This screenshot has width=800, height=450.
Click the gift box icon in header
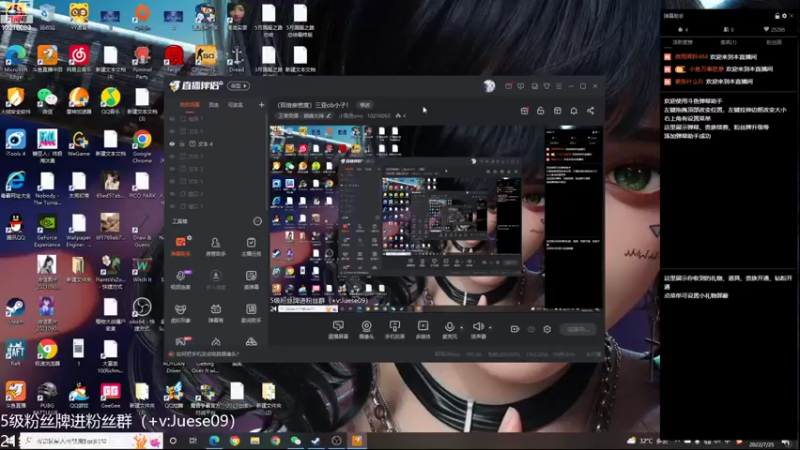point(524,111)
